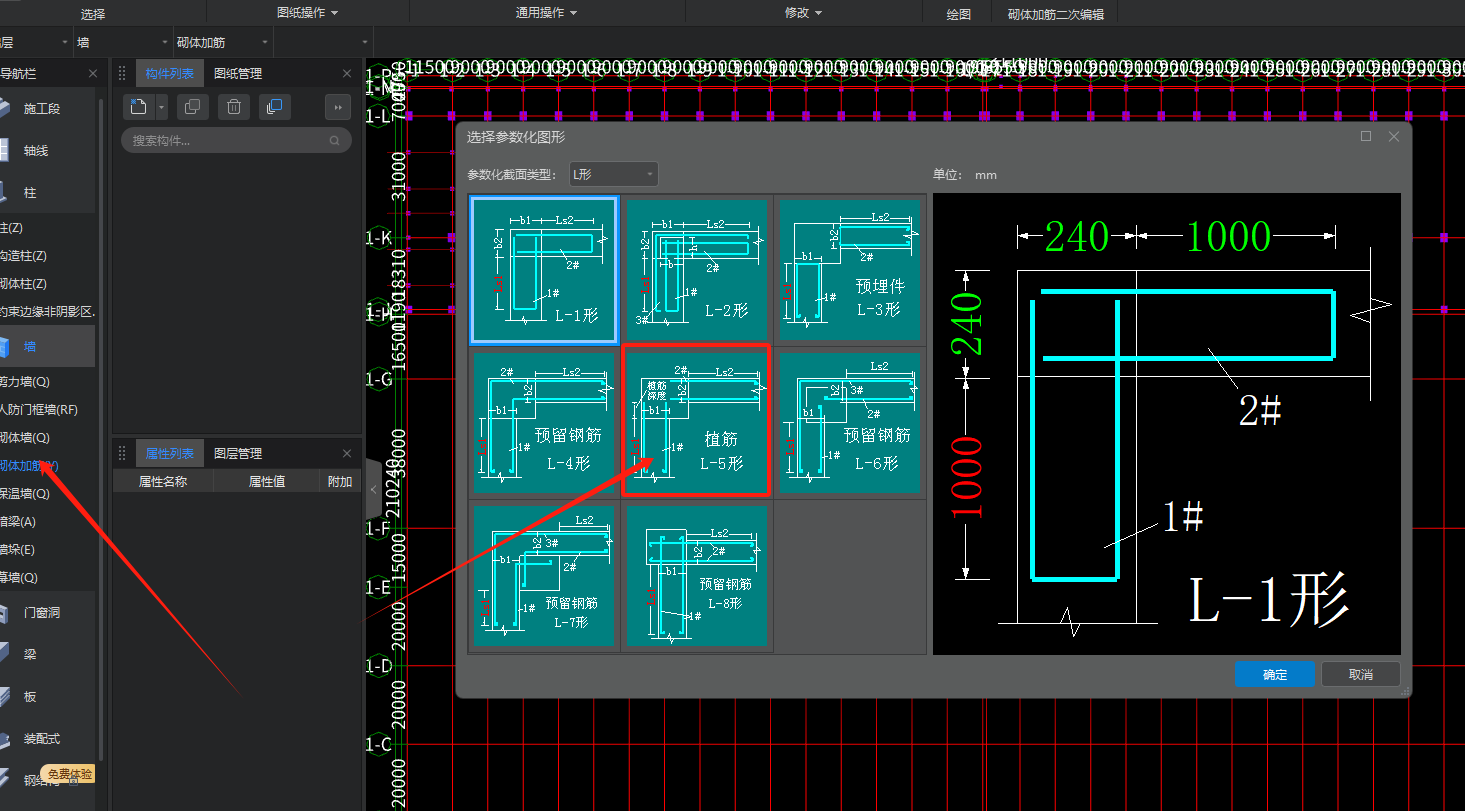Open the floor (层) dropdown
This screenshot has height=811, width=1465.
tap(36, 42)
